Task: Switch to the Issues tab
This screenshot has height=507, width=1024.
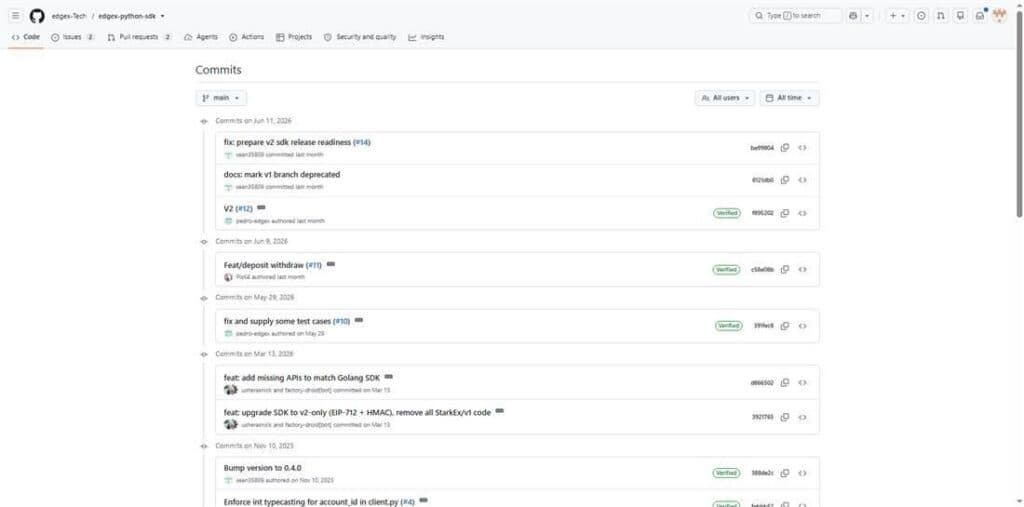Action: pyautogui.click(x=72, y=37)
